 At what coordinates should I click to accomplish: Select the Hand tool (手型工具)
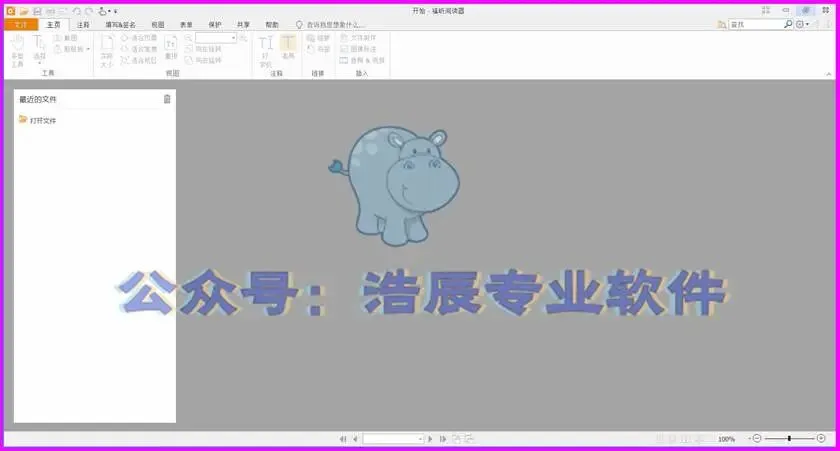18,51
